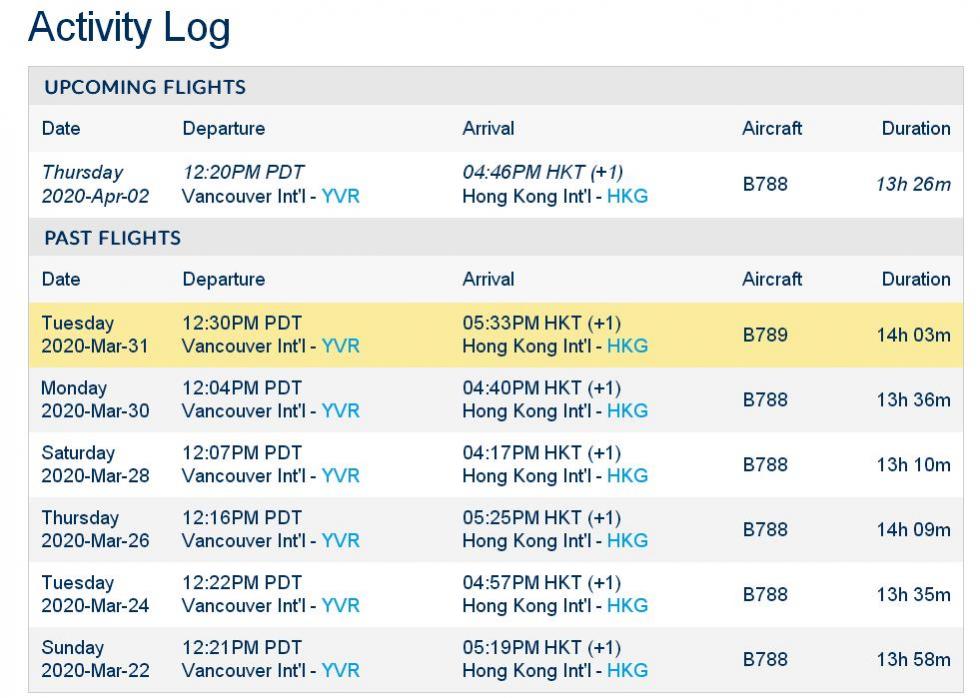Open HKG link for Mar-31 flight

point(627,346)
